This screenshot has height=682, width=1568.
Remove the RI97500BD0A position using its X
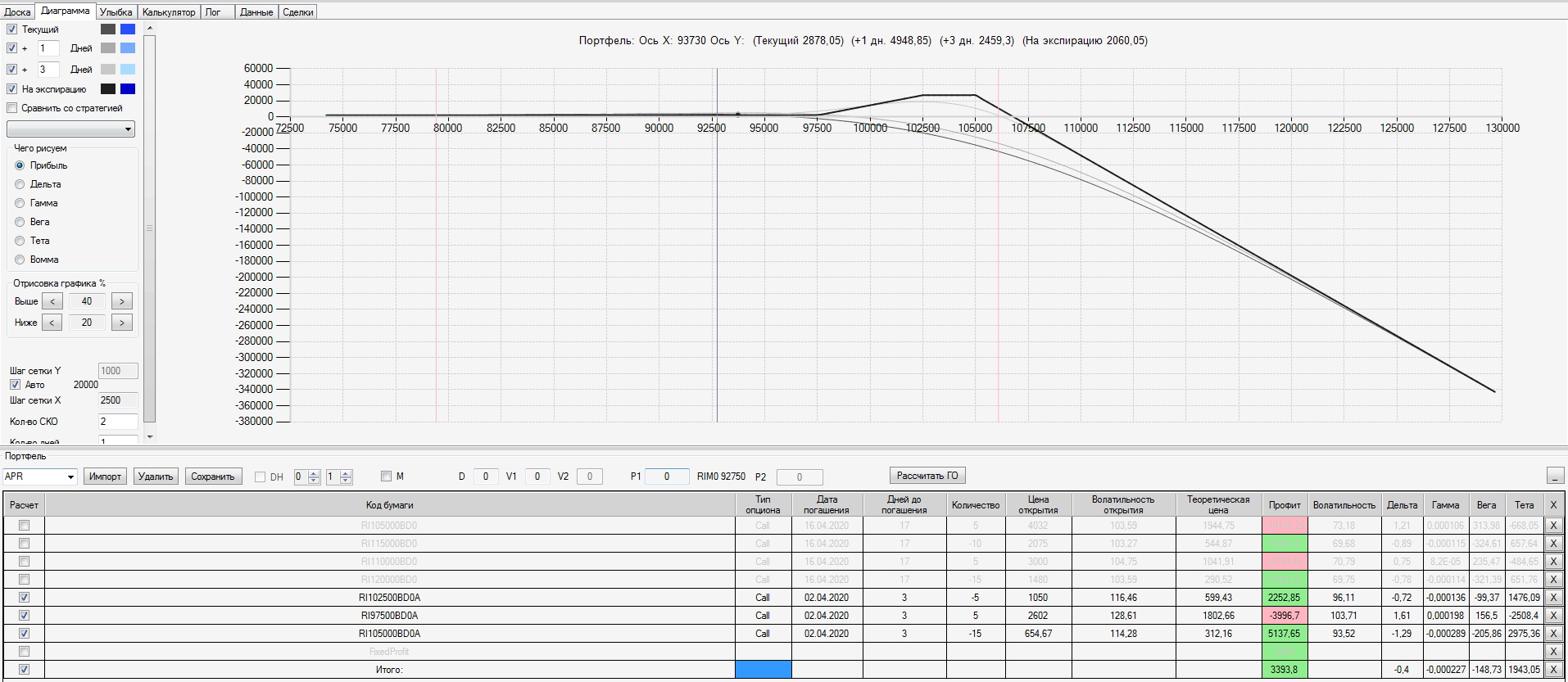coord(1552,616)
